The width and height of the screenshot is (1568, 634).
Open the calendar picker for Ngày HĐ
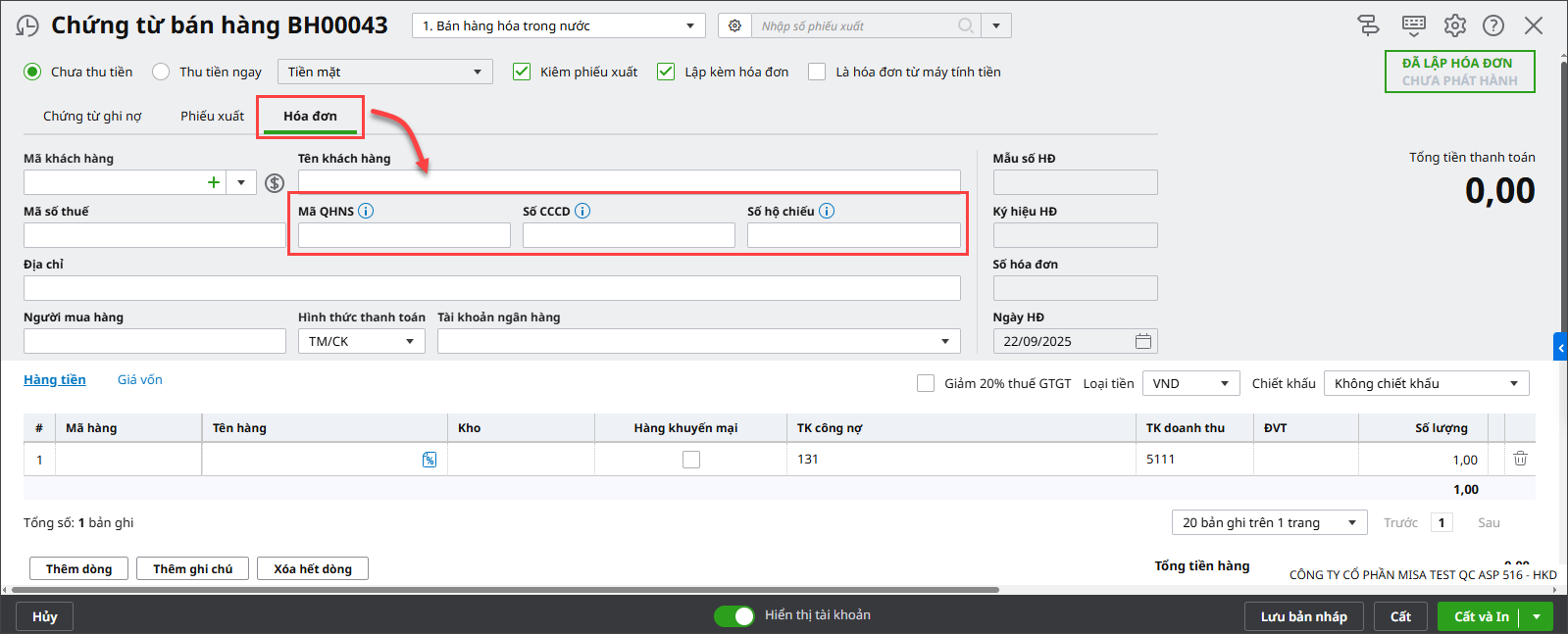click(1142, 341)
